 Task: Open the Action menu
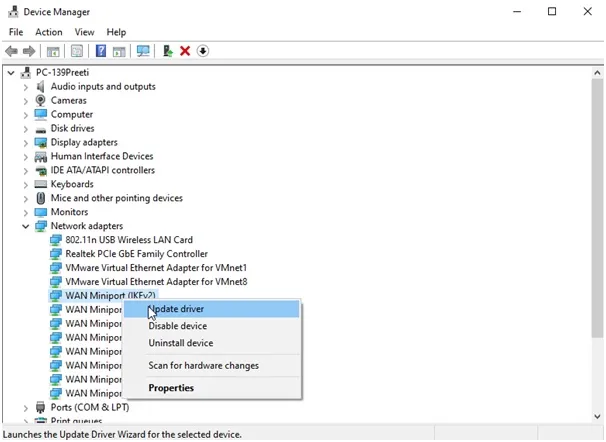coord(49,32)
